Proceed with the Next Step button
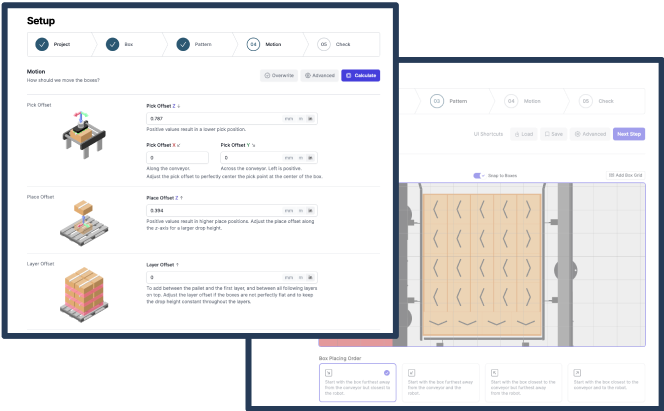This screenshot has height=411, width=664. click(629, 134)
